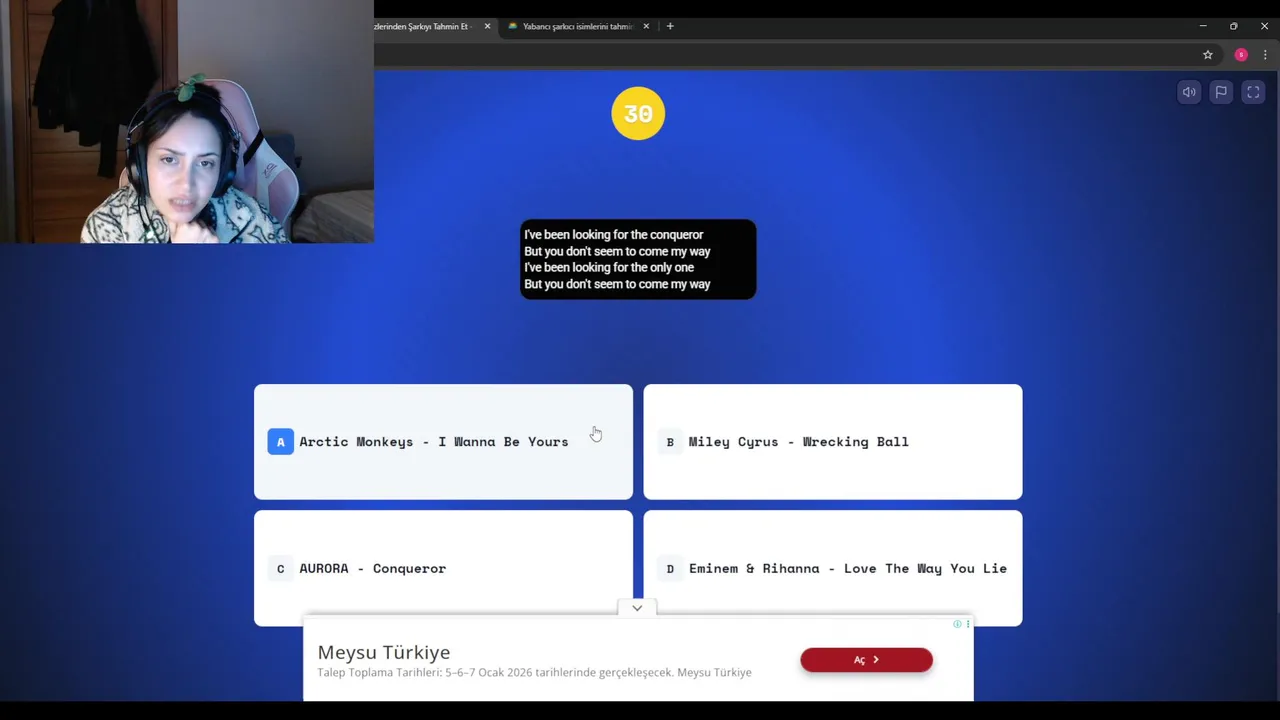Click the flag report icon
1280x720 pixels.
[1221, 92]
